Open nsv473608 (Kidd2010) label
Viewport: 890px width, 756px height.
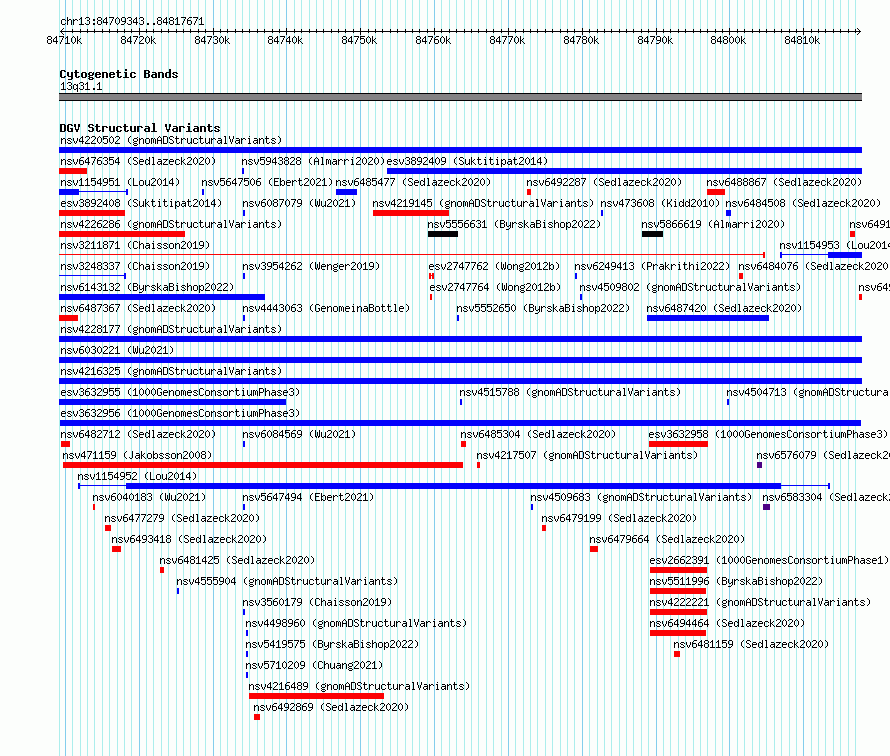point(660,203)
